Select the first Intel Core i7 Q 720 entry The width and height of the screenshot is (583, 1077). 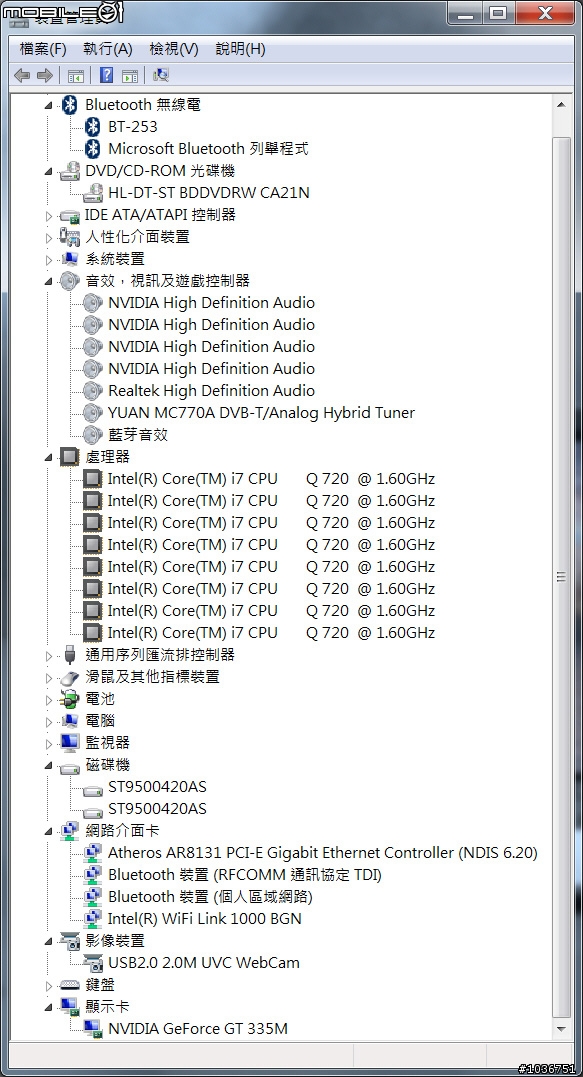(271, 479)
